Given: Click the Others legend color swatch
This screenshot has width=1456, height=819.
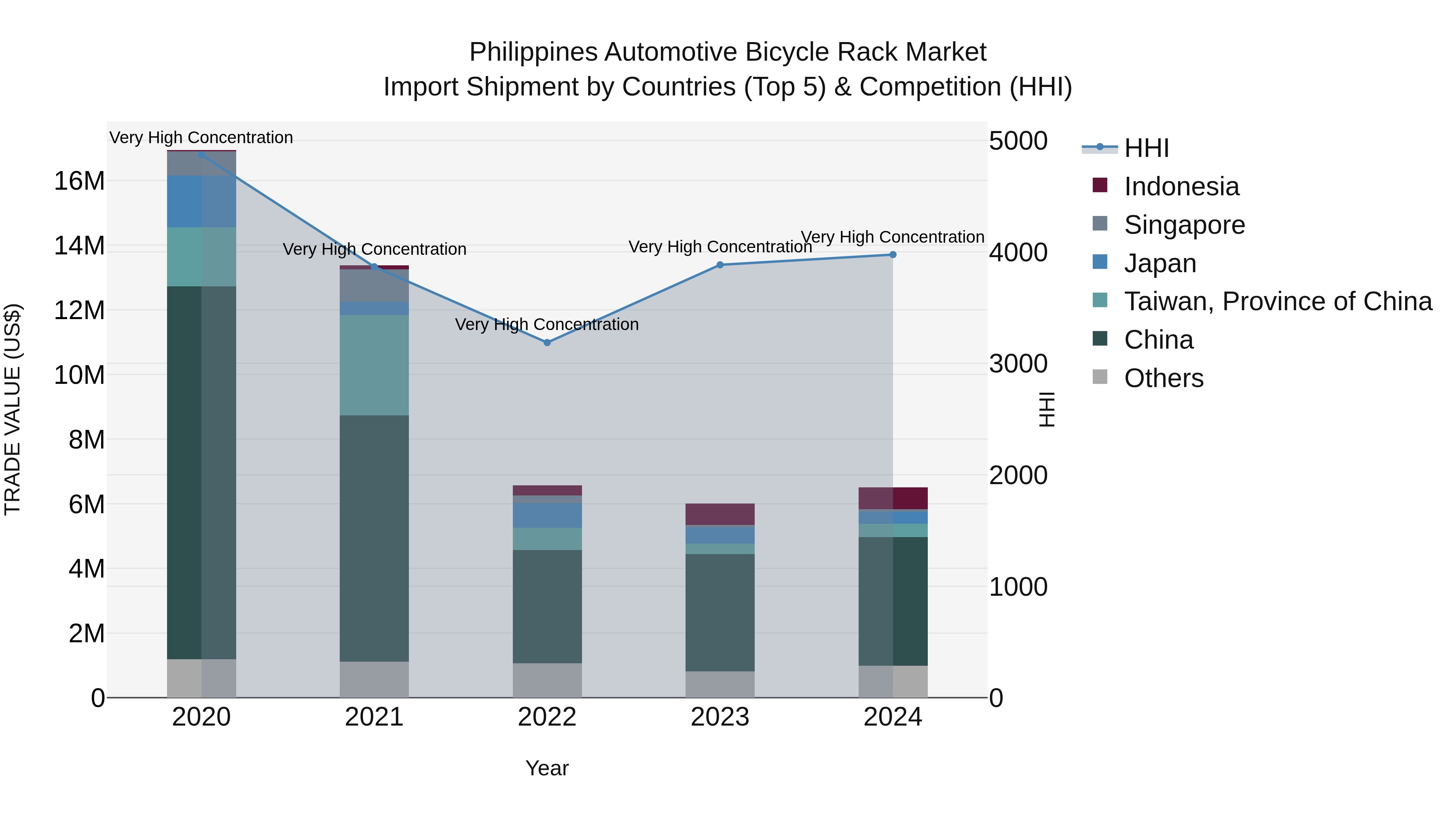Looking at the screenshot, I should point(1100,377).
